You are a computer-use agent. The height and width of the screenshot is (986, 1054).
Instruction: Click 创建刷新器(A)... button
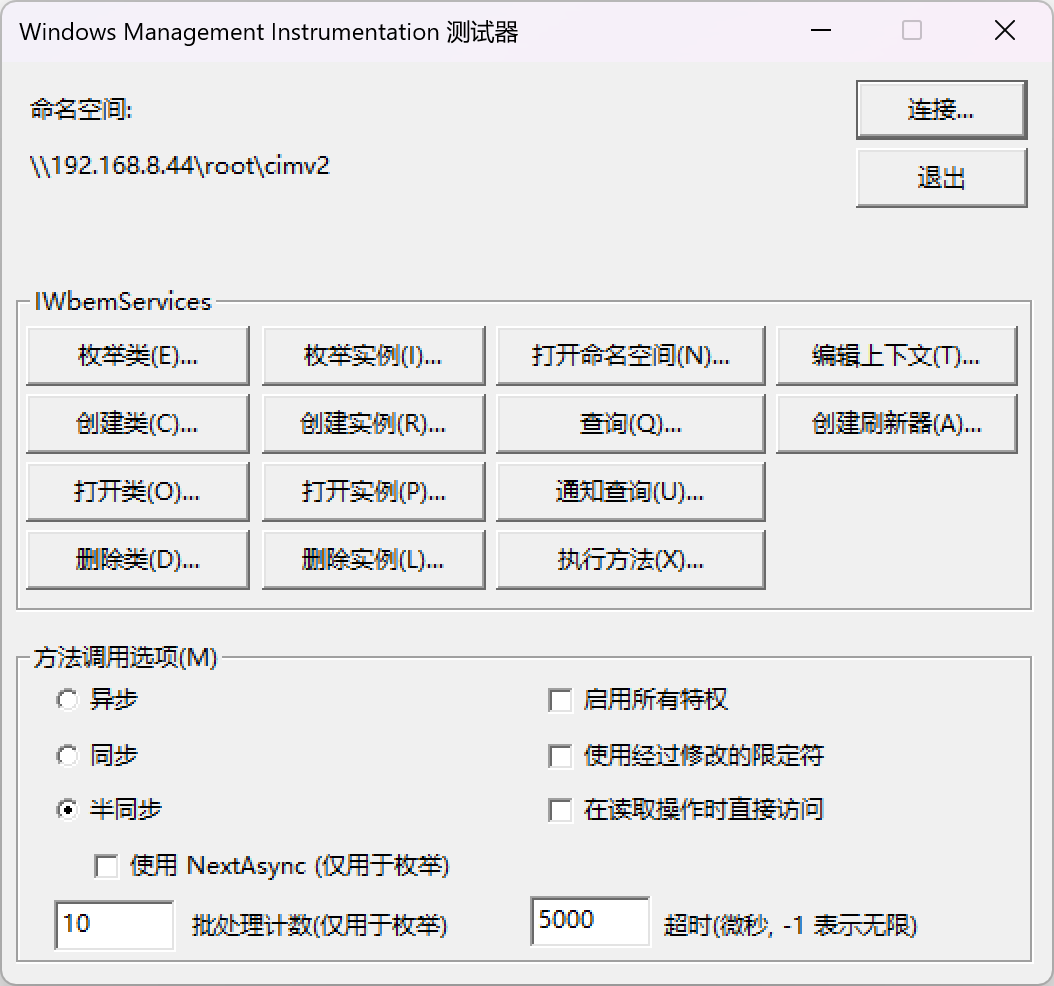click(897, 423)
